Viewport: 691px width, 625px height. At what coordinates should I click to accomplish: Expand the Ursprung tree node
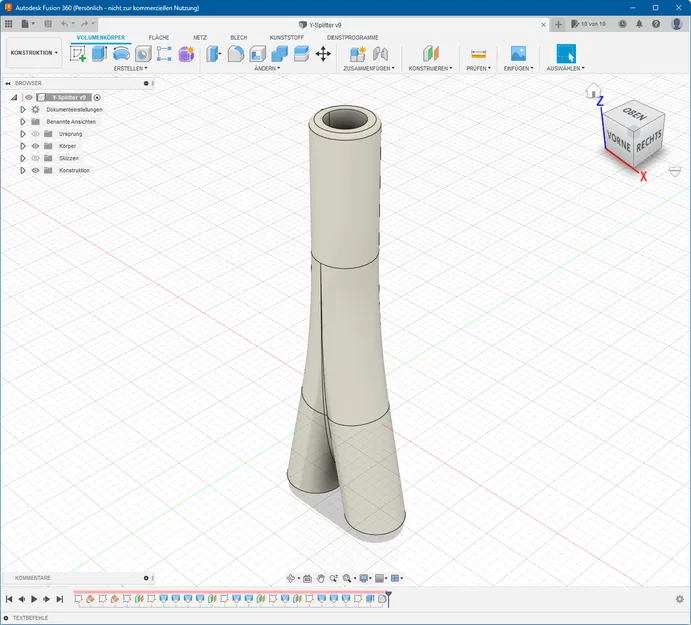(x=22, y=133)
